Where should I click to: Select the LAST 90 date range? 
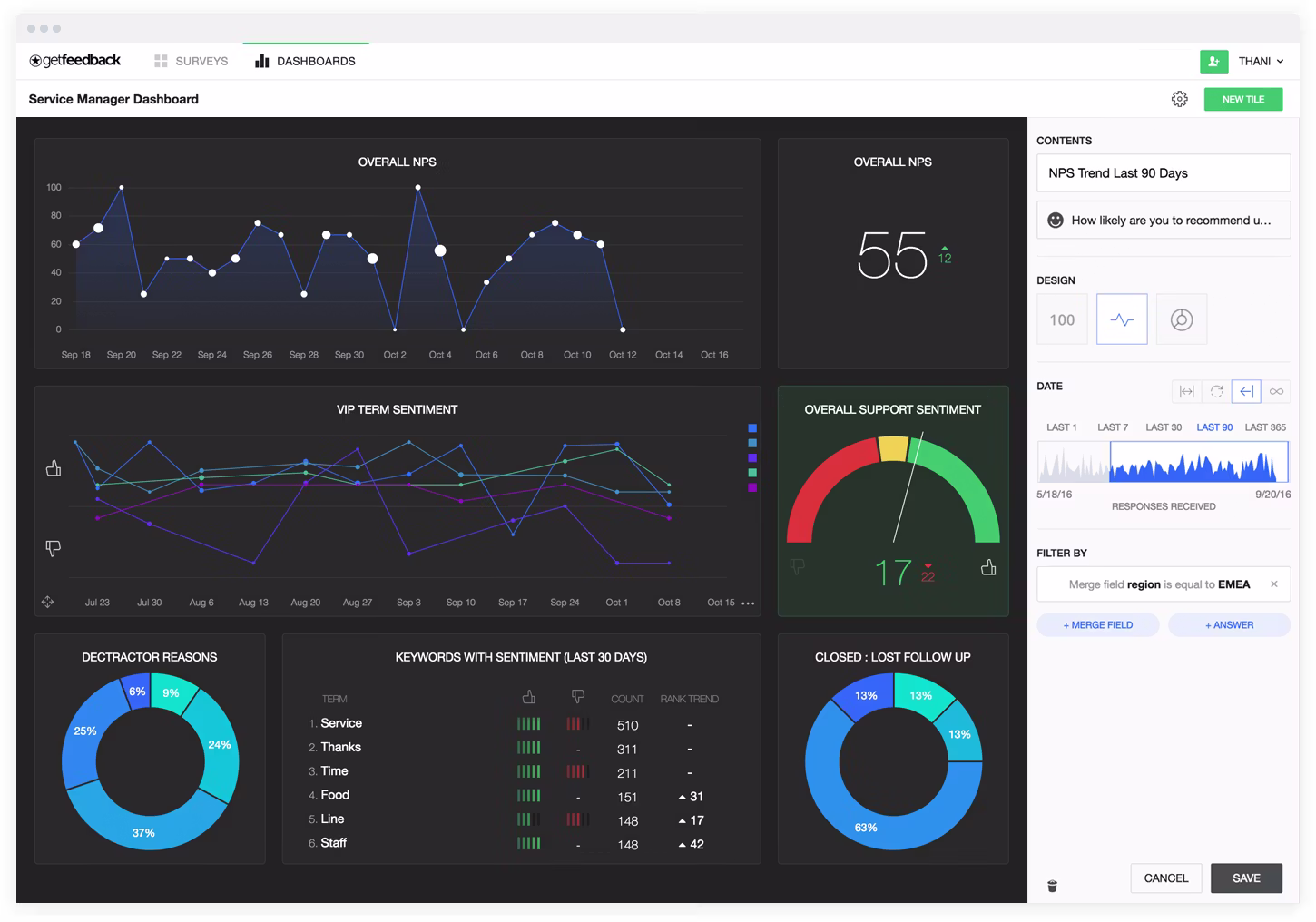(x=1214, y=427)
